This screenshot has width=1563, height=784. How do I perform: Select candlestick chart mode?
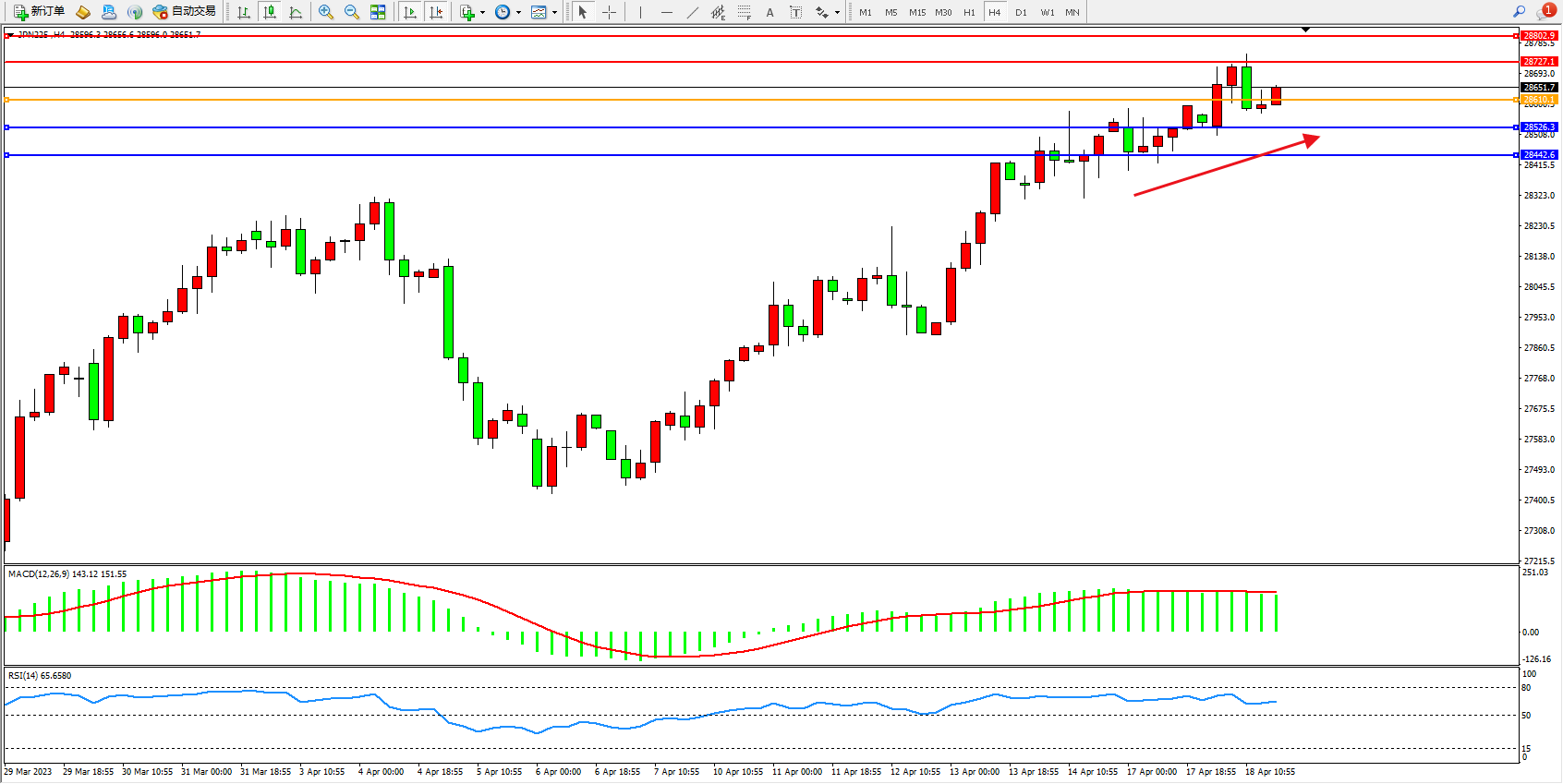270,12
